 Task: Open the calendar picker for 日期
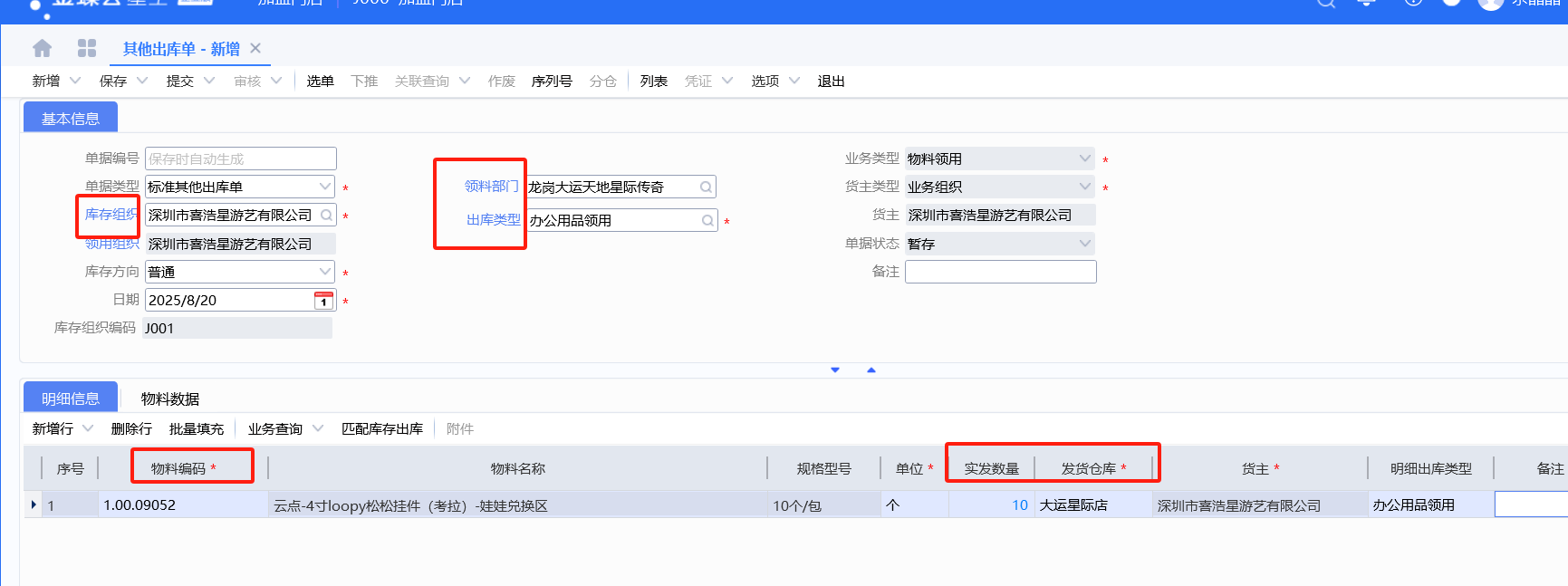(323, 301)
